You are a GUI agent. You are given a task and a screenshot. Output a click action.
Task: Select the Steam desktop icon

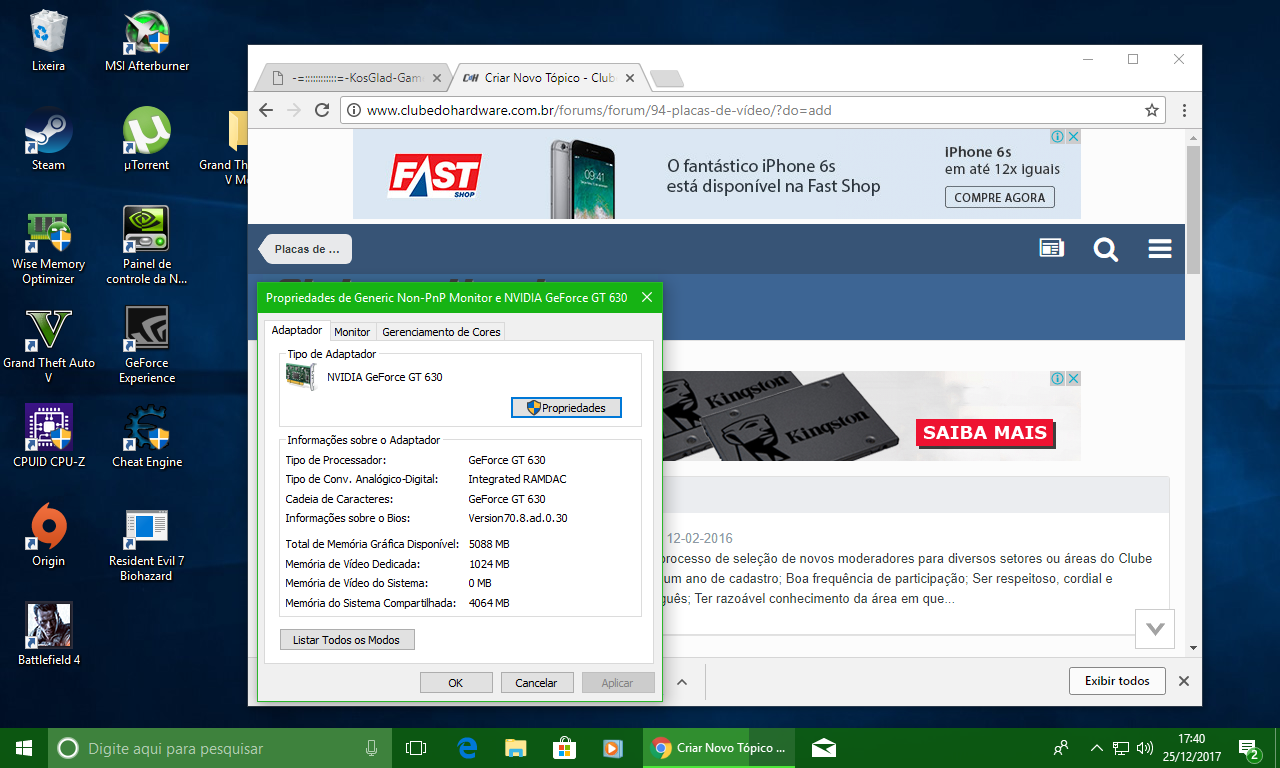pos(48,139)
